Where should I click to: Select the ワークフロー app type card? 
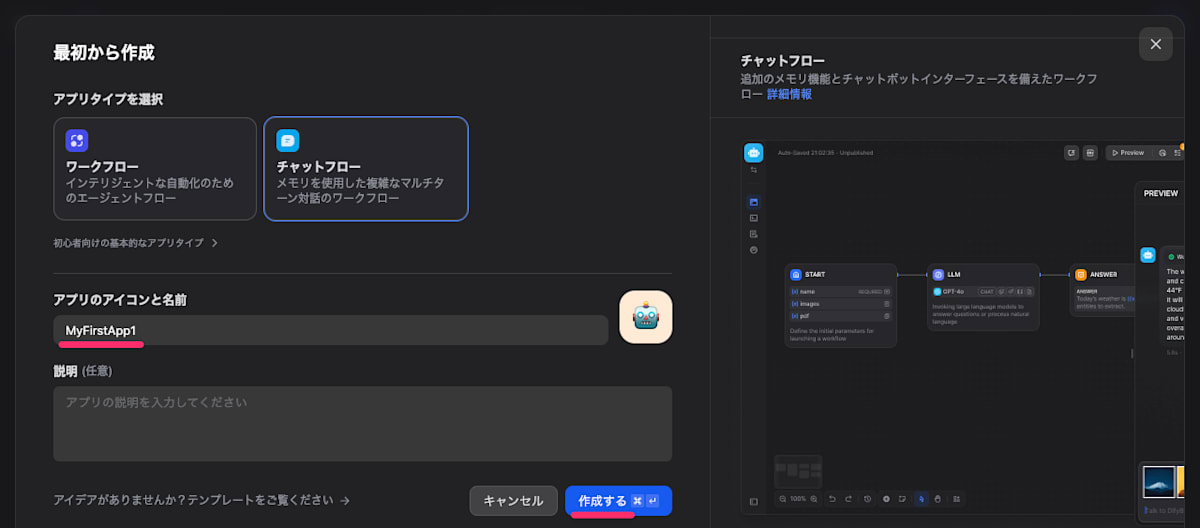[155, 168]
